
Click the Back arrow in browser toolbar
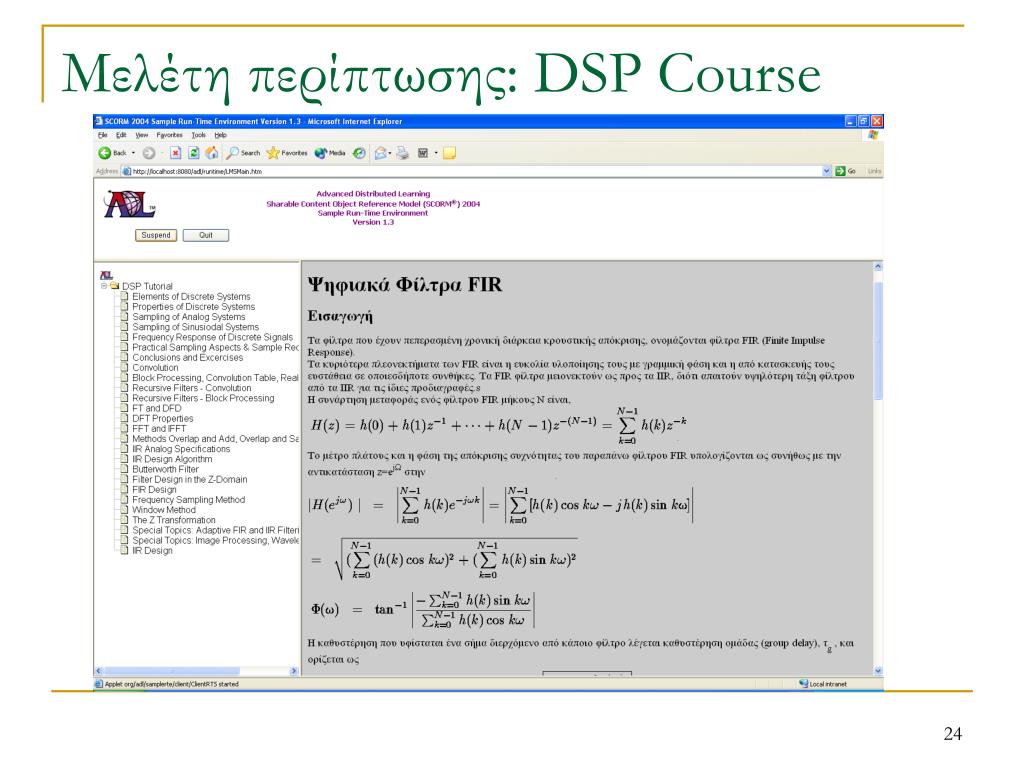click(x=104, y=153)
